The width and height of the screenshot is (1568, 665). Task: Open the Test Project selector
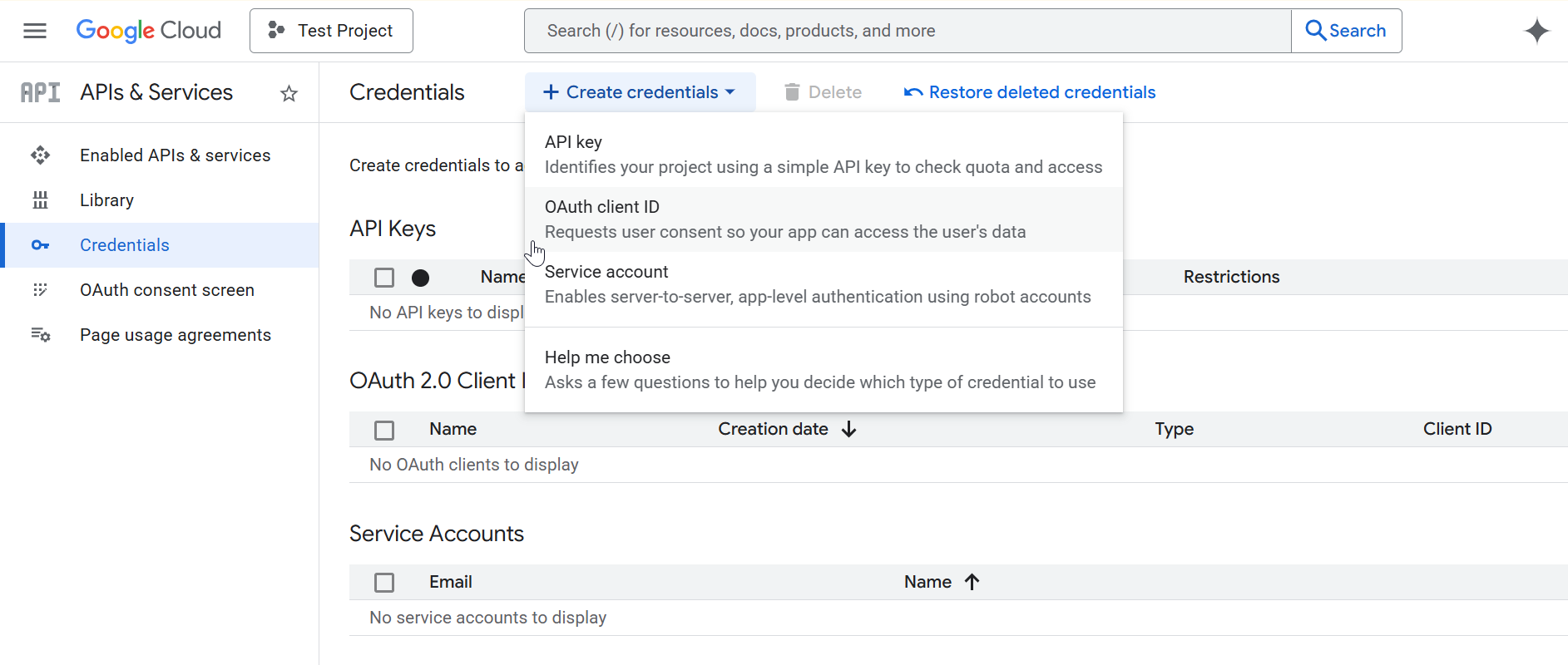(x=331, y=31)
